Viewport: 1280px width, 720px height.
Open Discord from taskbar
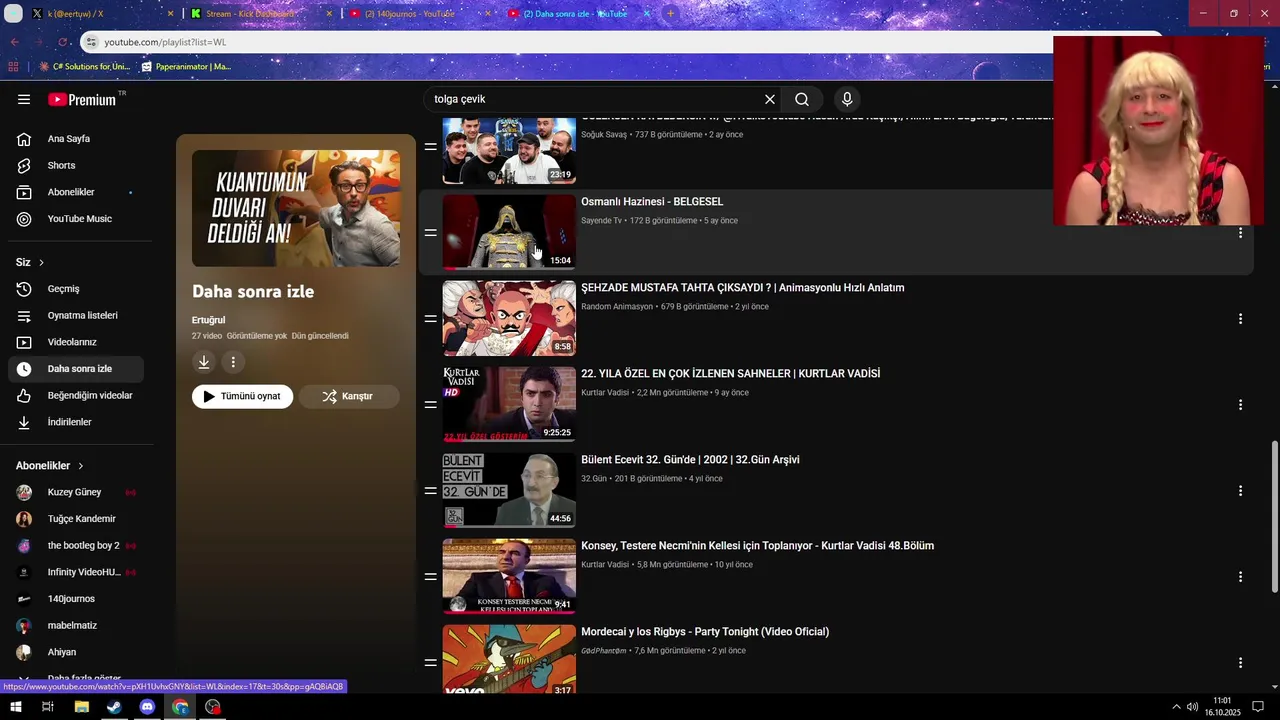click(x=147, y=707)
